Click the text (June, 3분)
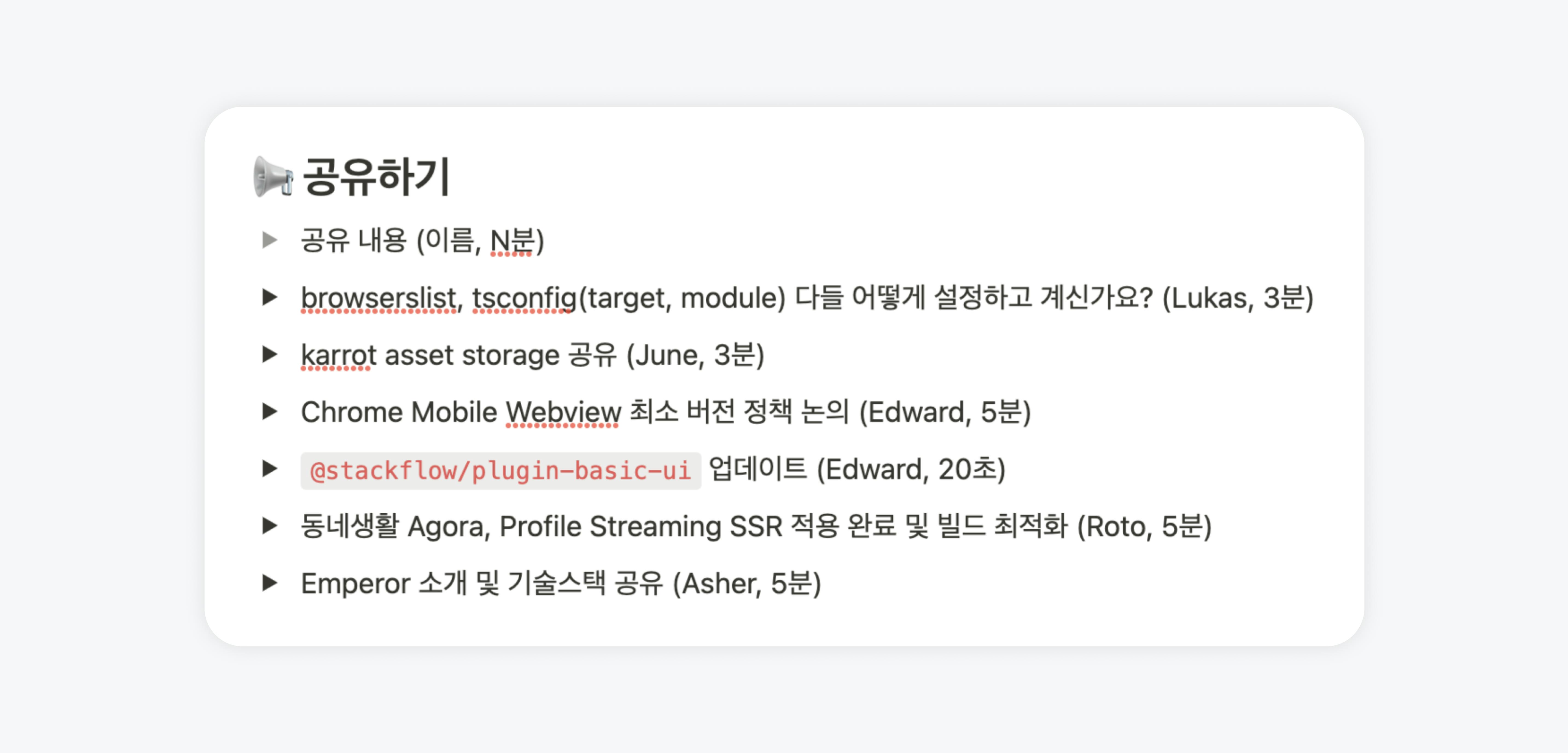The image size is (1568, 753). (x=695, y=355)
